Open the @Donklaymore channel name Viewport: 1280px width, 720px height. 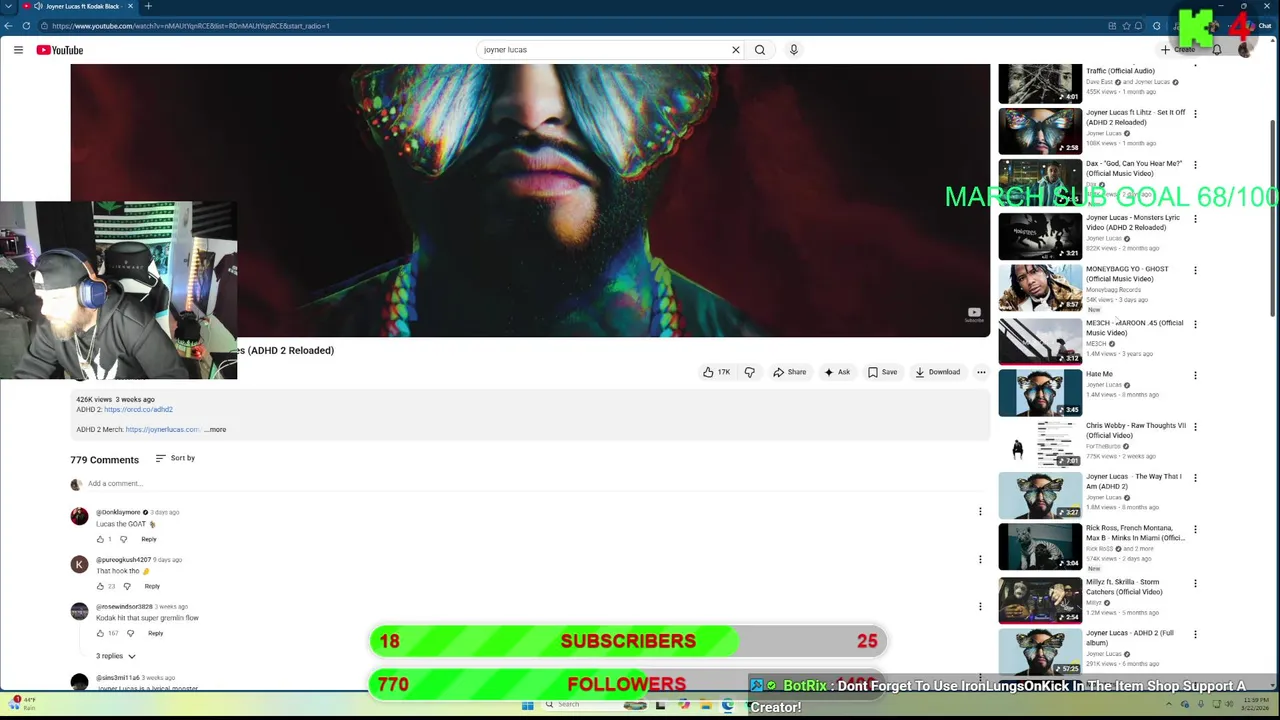(118, 512)
